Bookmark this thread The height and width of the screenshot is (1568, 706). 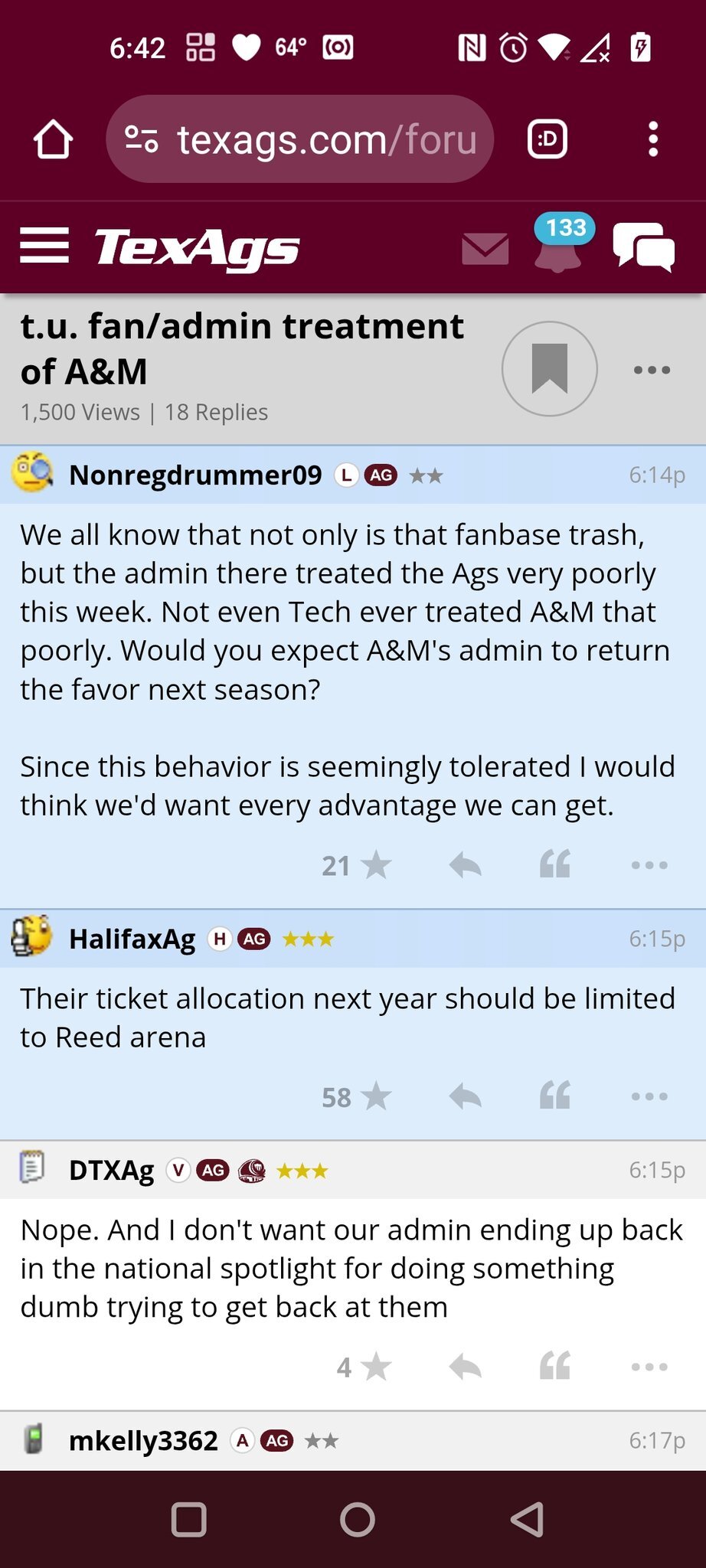[x=549, y=369]
